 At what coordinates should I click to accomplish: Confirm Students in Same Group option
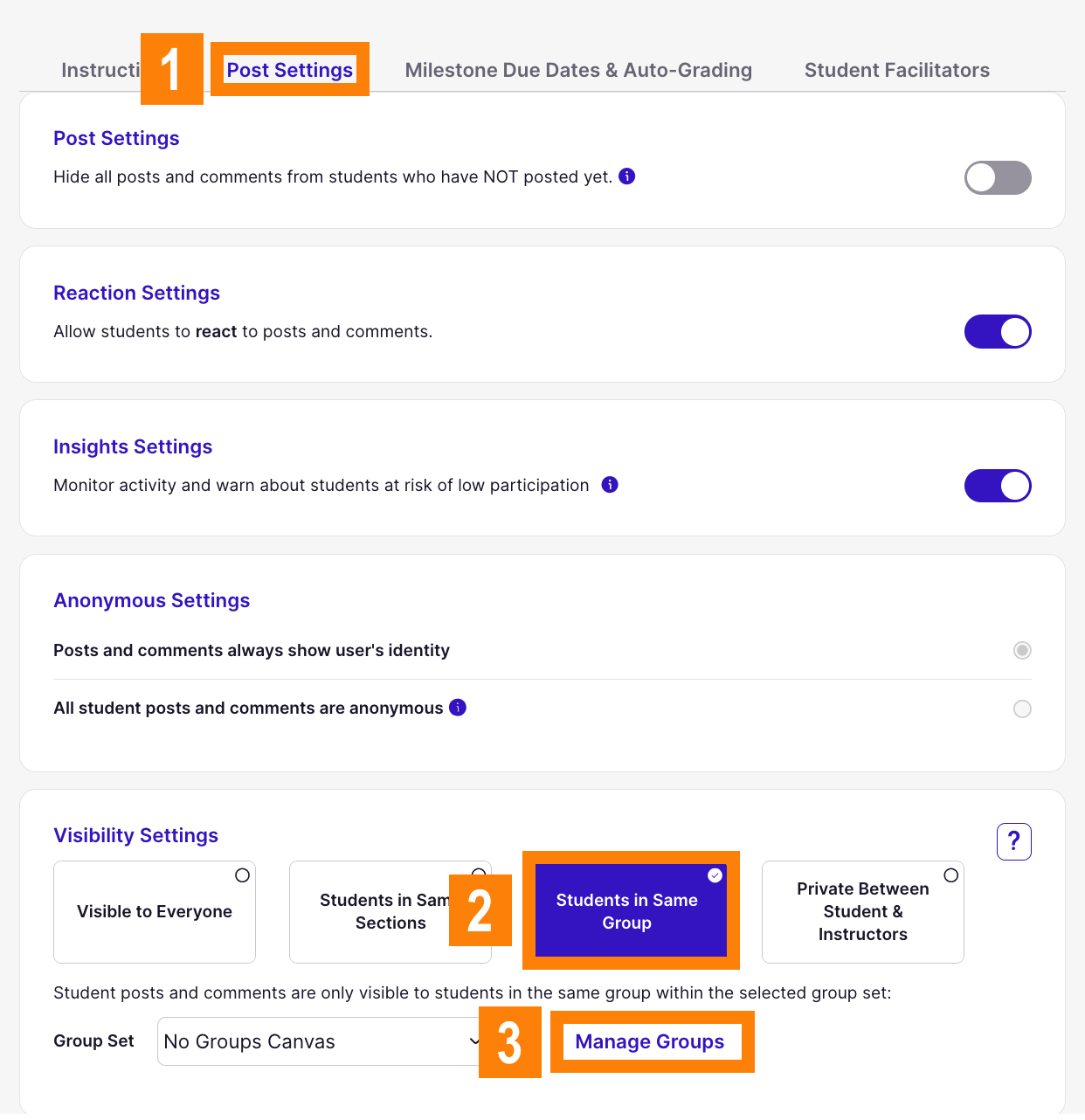coord(627,911)
